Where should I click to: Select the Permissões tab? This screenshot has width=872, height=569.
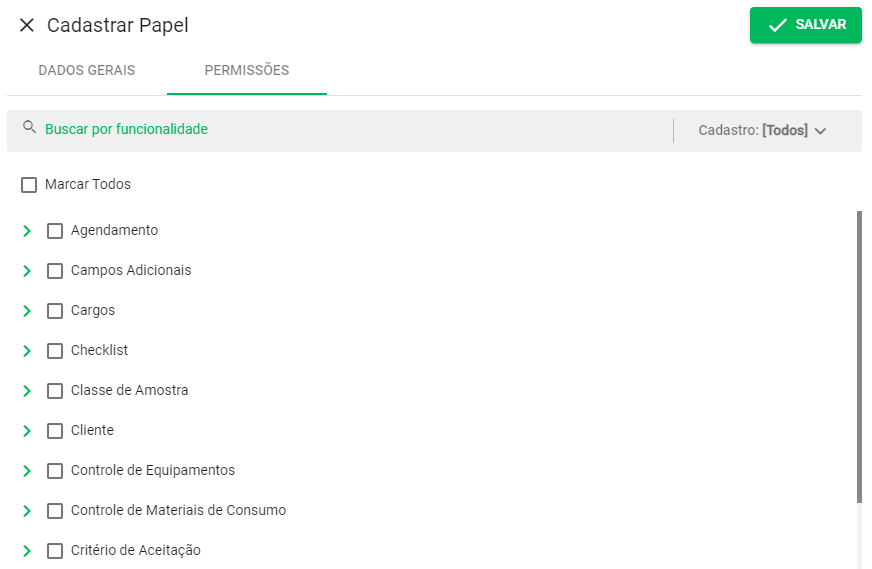point(247,70)
